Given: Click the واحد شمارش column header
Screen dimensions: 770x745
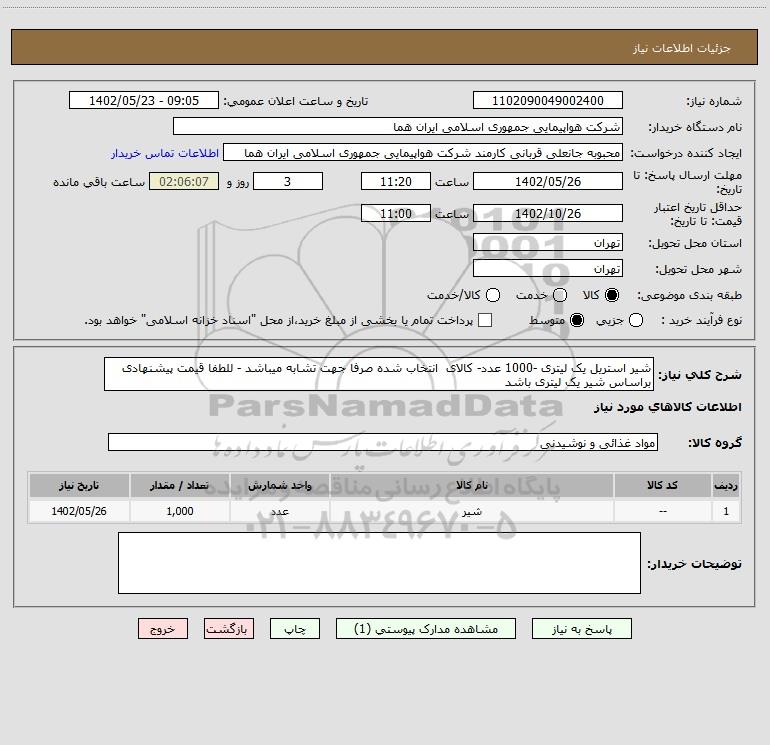Looking at the screenshot, I should pyautogui.click(x=279, y=485).
